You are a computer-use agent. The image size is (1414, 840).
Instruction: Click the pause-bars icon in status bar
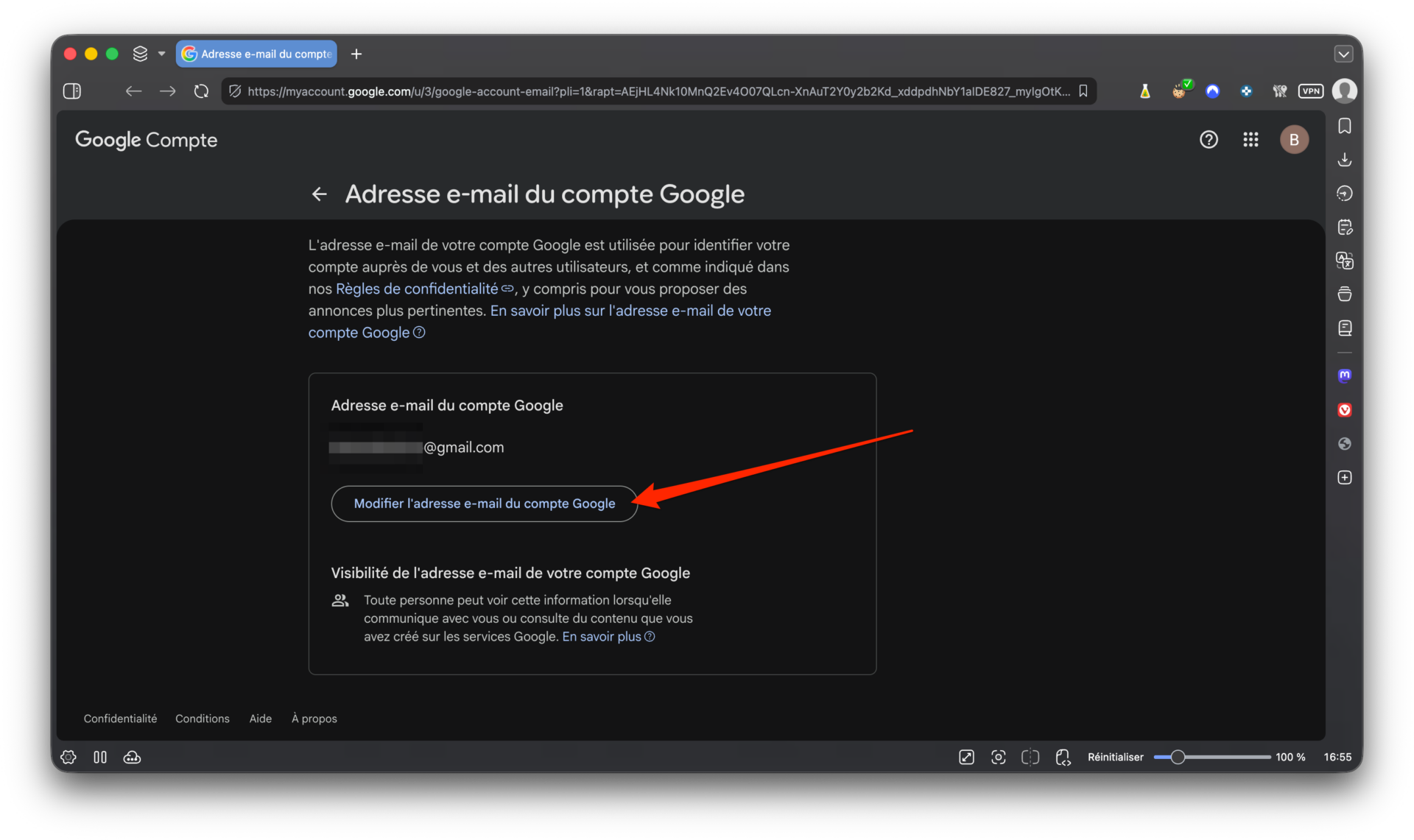pyautogui.click(x=100, y=757)
